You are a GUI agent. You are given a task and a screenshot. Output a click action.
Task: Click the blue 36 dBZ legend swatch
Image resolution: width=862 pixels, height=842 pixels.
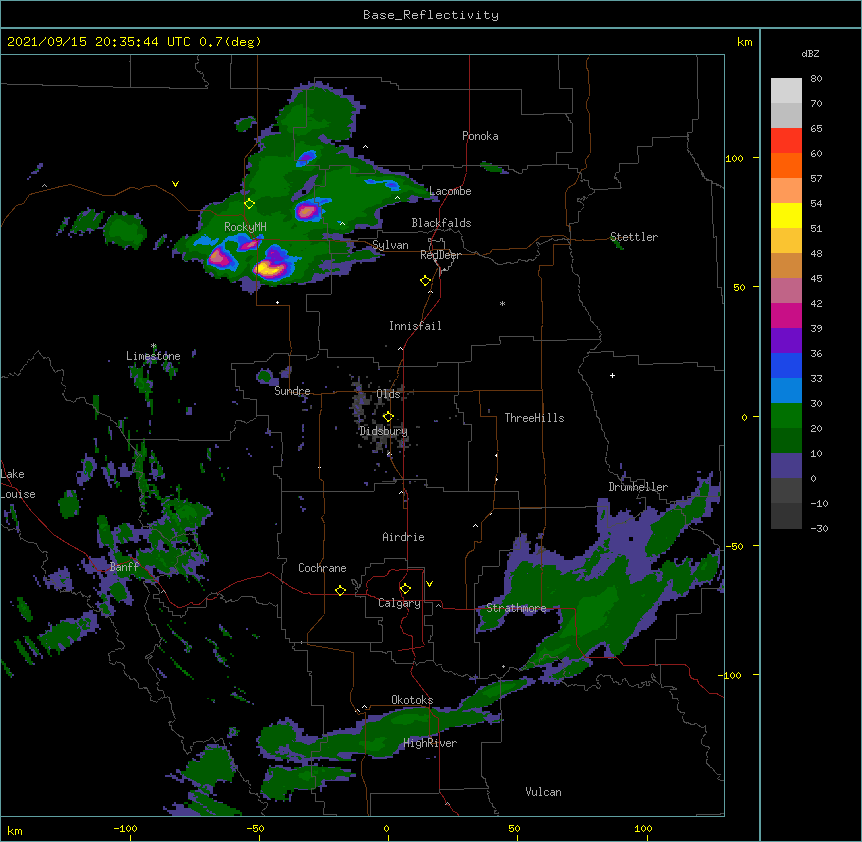(786, 365)
